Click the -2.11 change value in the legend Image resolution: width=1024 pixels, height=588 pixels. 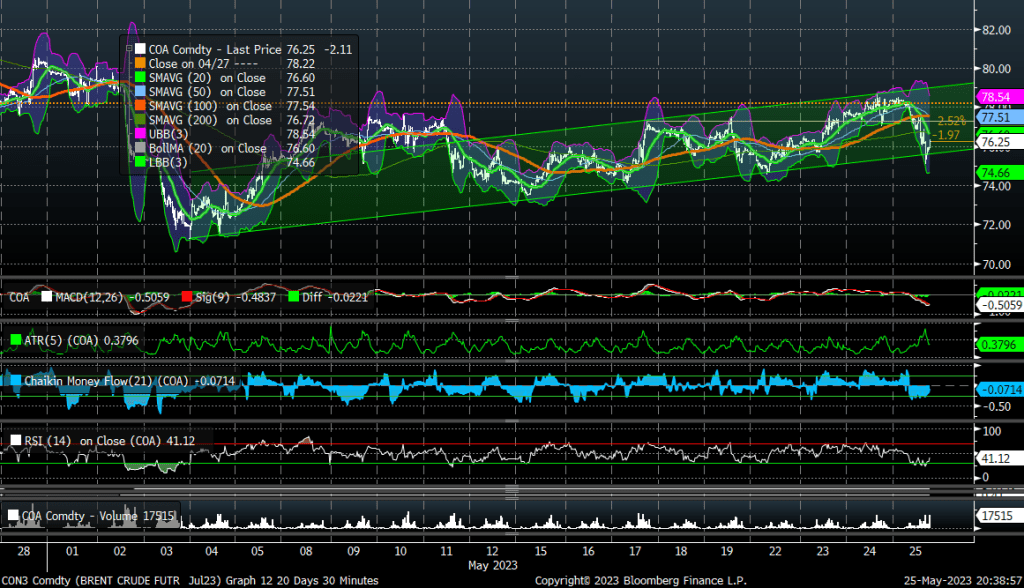click(338, 50)
